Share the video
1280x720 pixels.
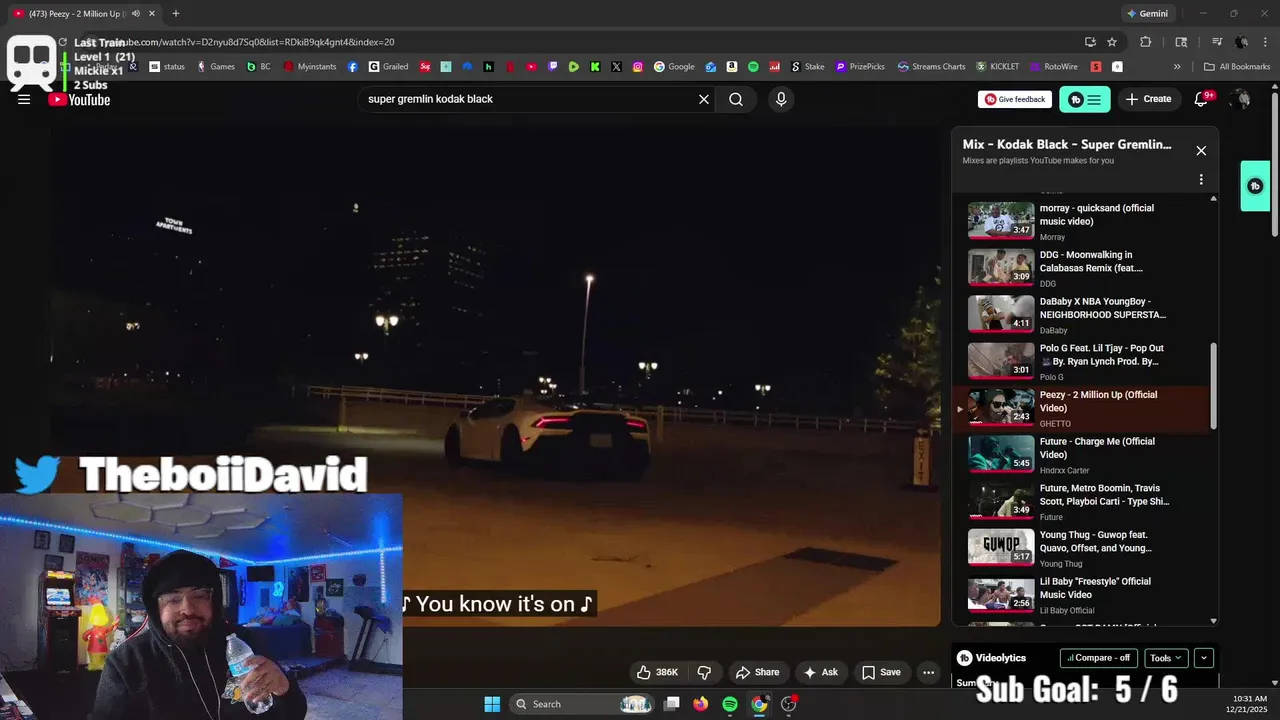tap(757, 672)
